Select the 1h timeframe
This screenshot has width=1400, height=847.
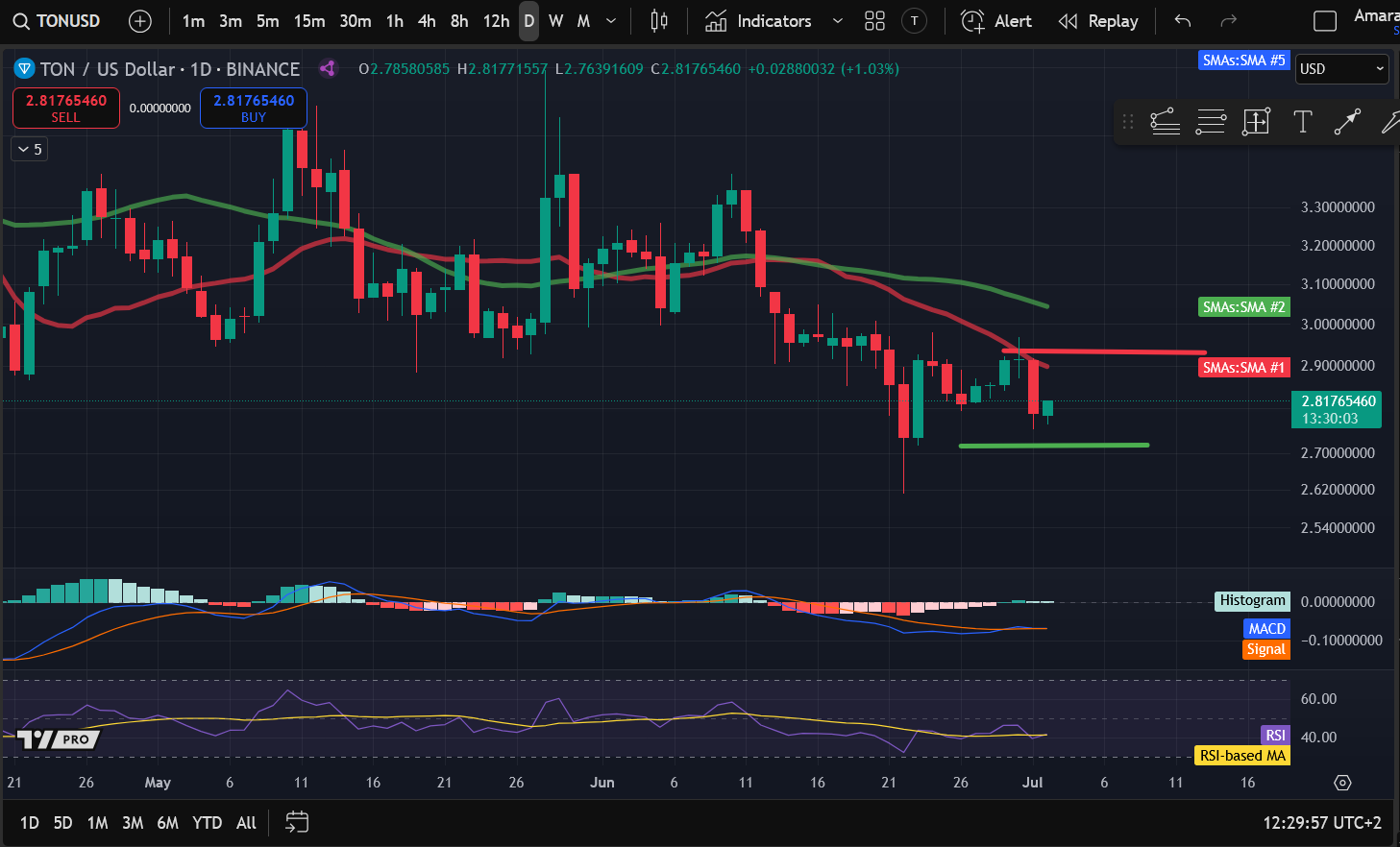[x=395, y=21]
